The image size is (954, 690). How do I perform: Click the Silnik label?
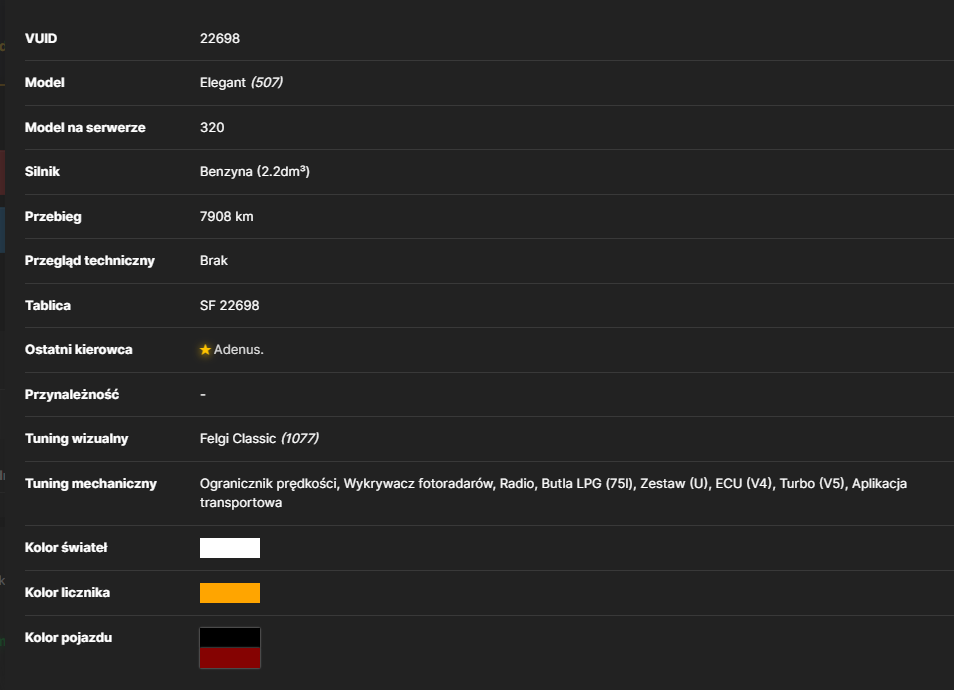click(x=42, y=172)
